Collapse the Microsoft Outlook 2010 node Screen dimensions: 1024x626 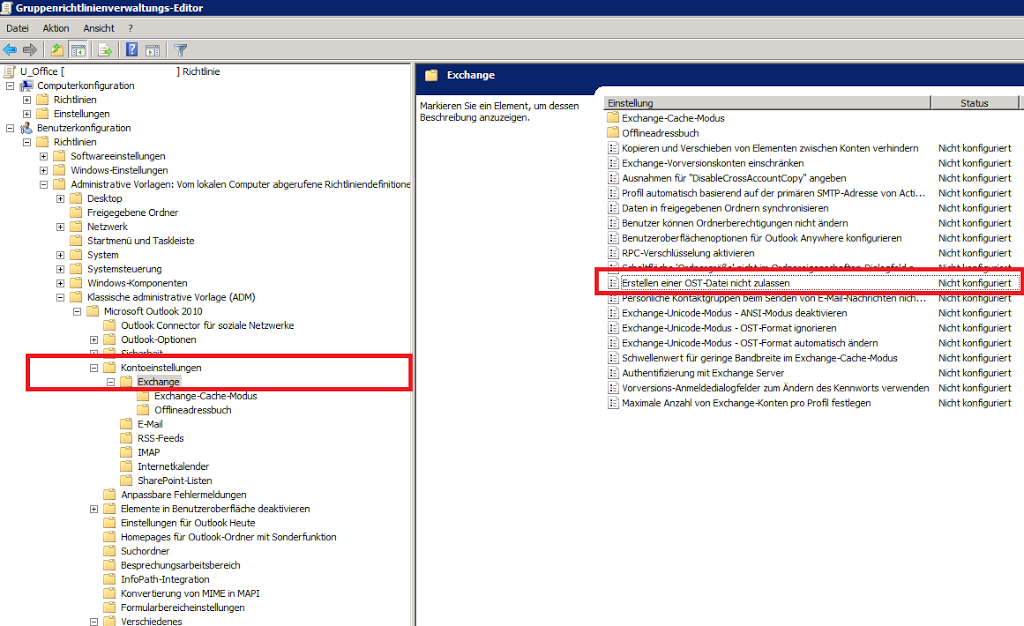tap(77, 312)
